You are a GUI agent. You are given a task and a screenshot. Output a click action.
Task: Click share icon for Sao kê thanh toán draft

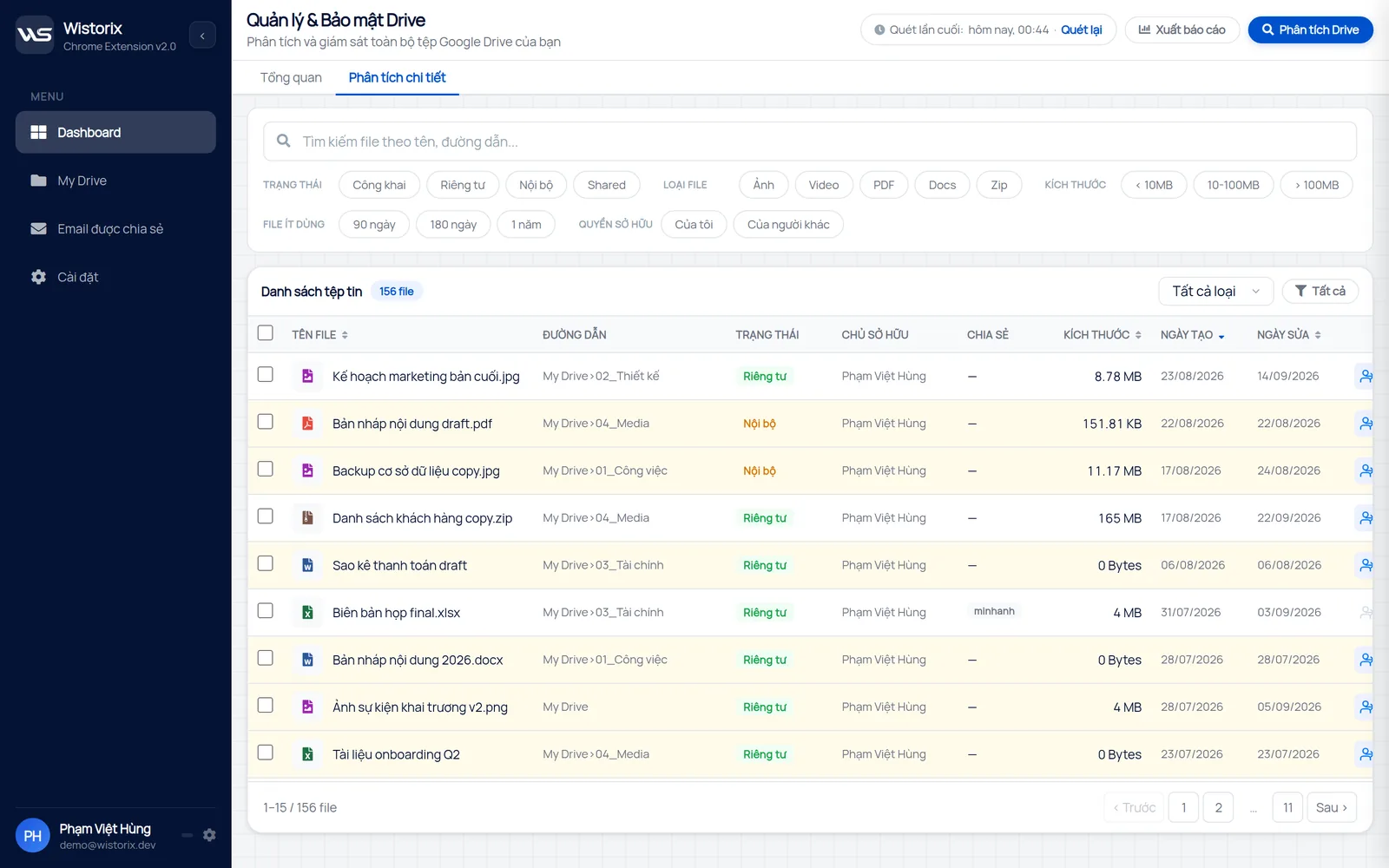[1366, 565]
